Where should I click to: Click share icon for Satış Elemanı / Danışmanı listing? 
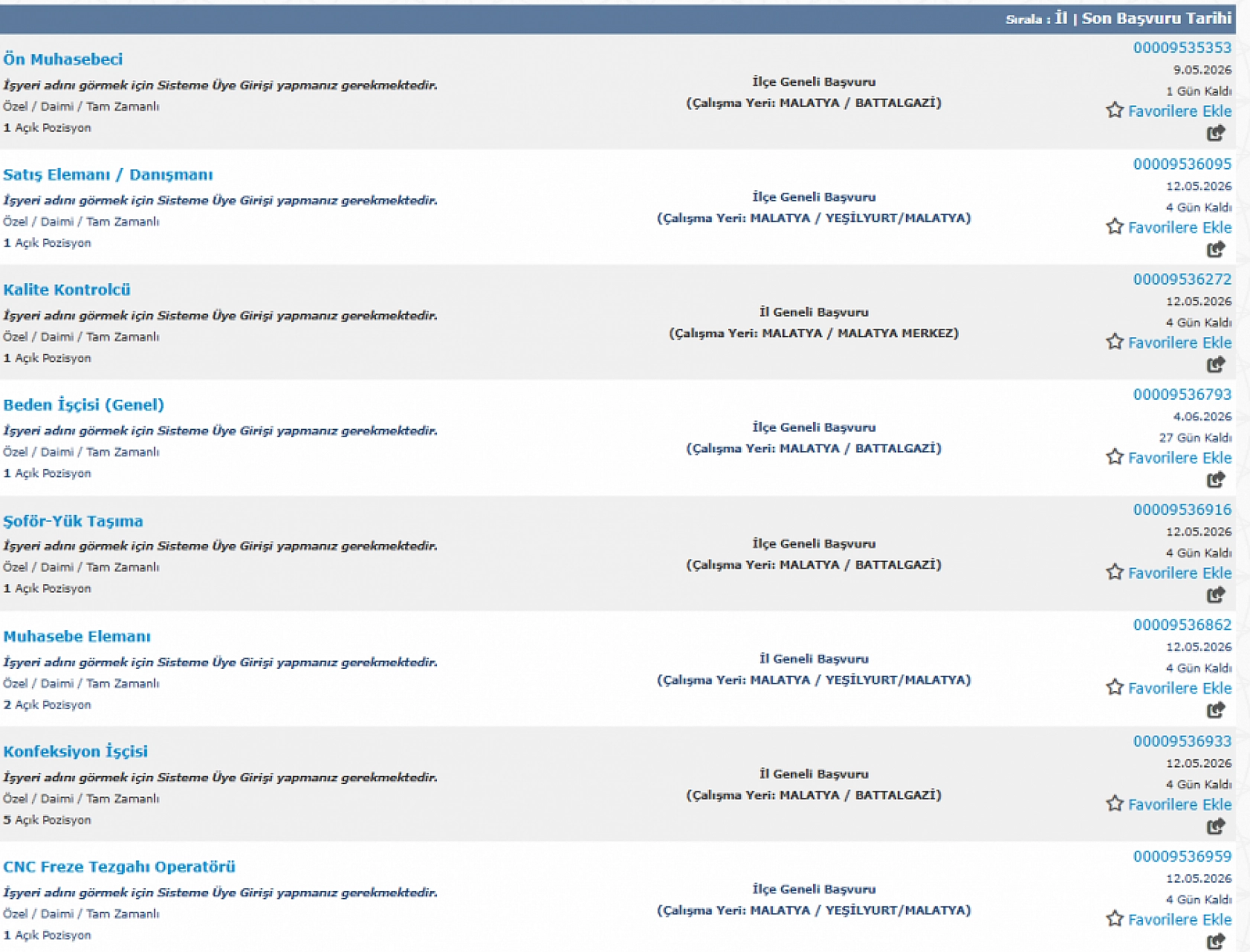[x=1216, y=249]
